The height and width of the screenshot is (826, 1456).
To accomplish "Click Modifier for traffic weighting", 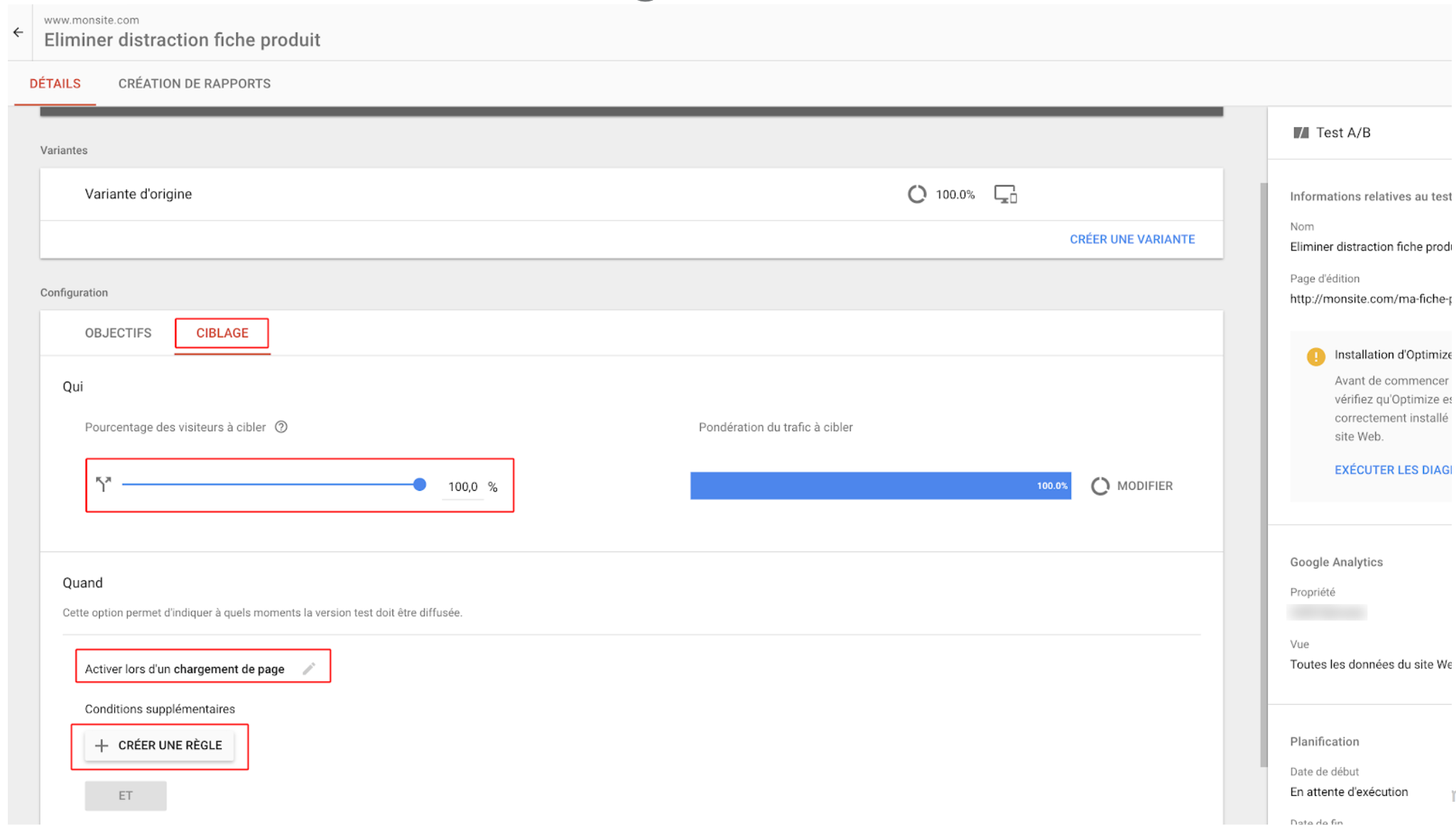I will click(1144, 486).
